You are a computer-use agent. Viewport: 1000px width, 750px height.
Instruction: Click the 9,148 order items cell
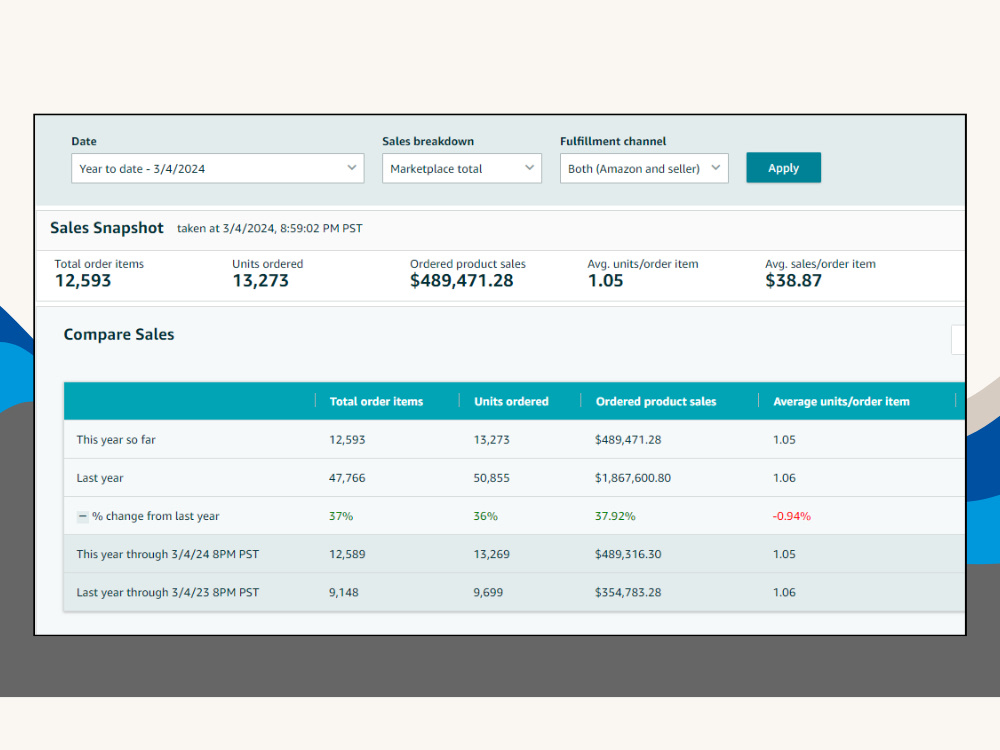point(344,592)
